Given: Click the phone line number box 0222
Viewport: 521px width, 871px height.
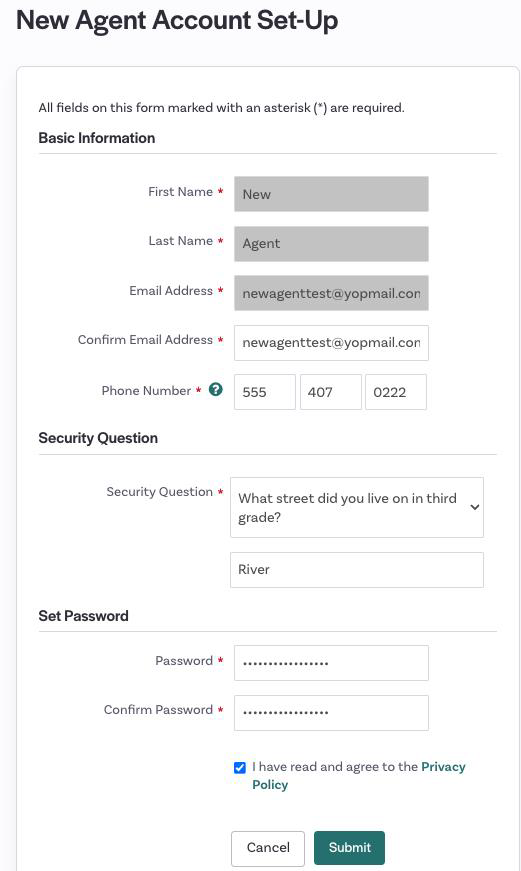Looking at the screenshot, I should (x=396, y=392).
